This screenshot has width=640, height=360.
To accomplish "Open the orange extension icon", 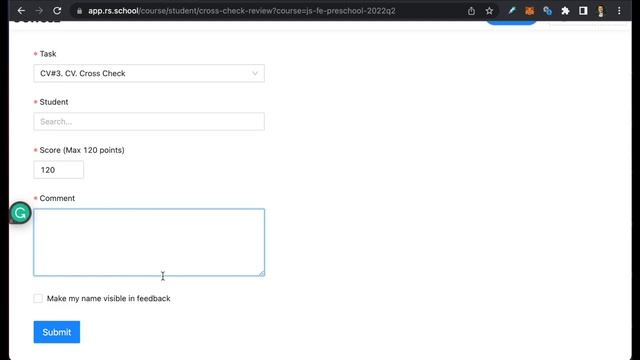I will click(x=529, y=11).
